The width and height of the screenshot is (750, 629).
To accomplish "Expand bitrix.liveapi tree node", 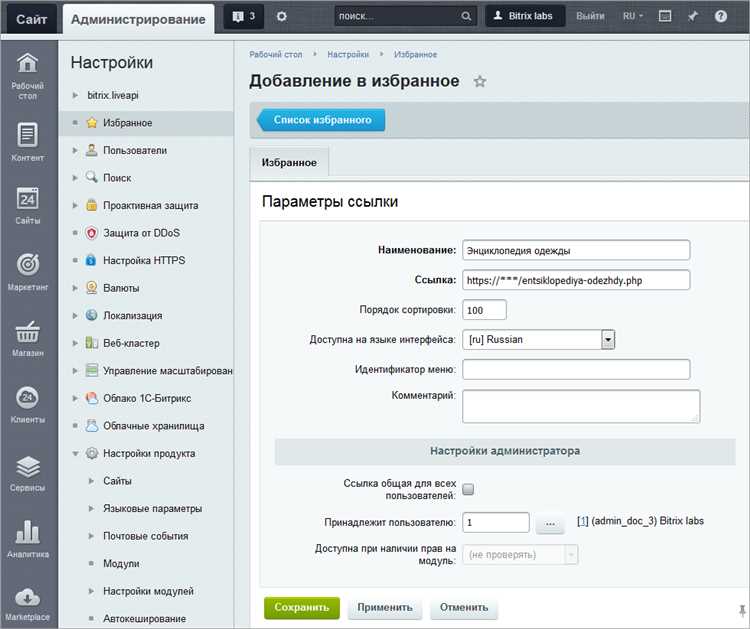I will click(75, 95).
